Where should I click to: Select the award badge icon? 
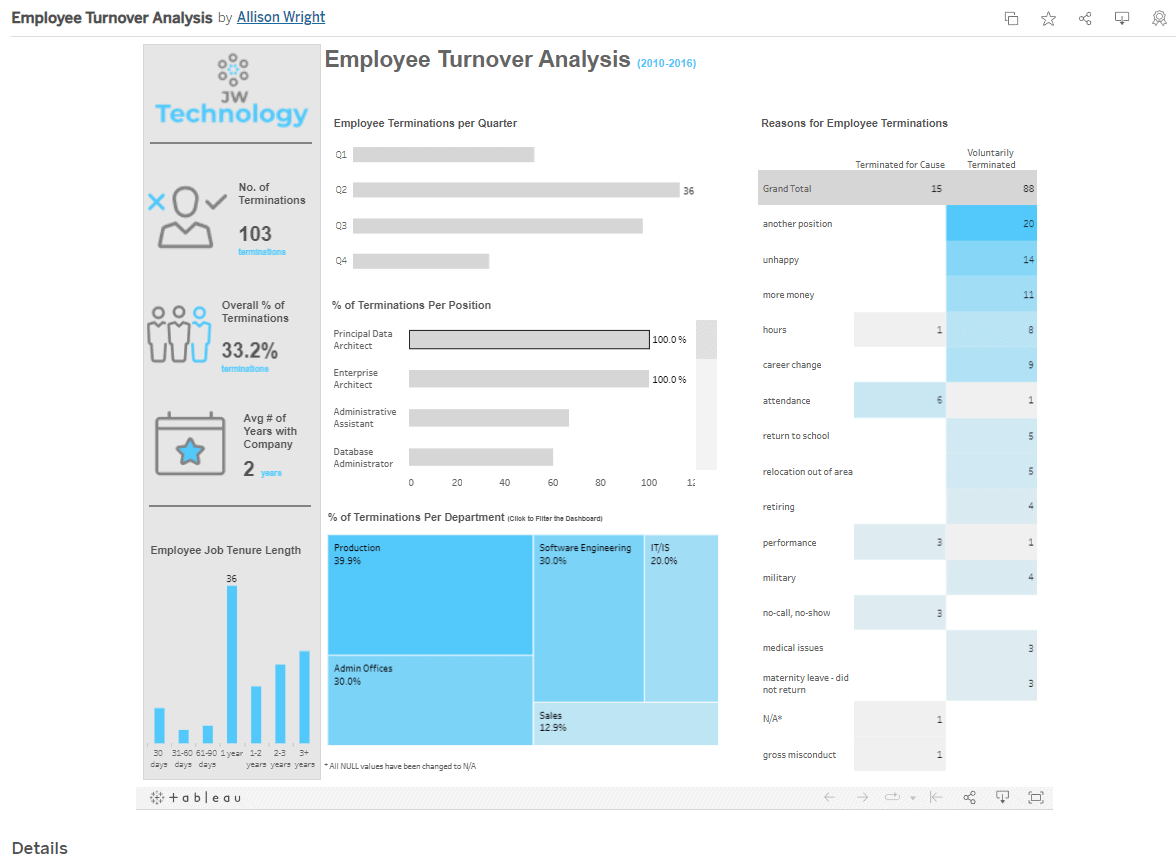tap(1159, 18)
